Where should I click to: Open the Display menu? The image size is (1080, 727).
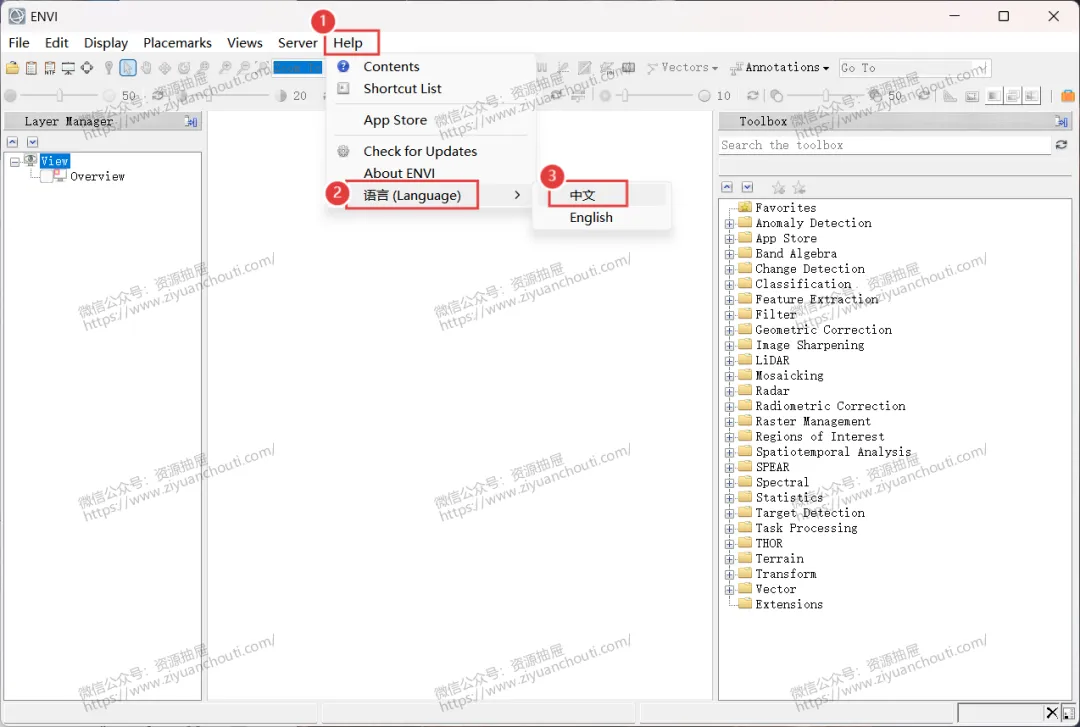click(105, 43)
